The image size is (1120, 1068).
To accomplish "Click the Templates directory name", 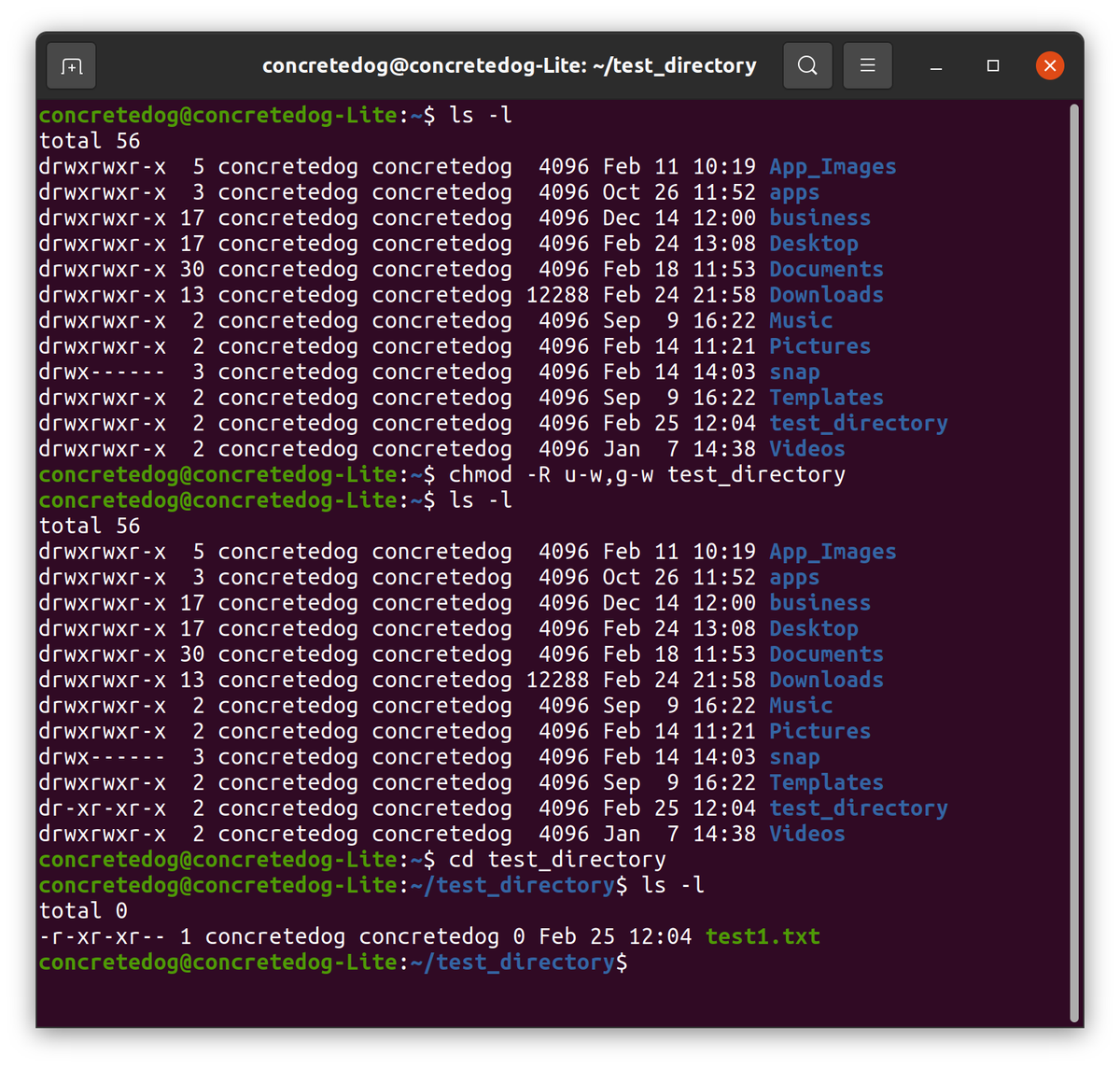I will (x=825, y=397).
